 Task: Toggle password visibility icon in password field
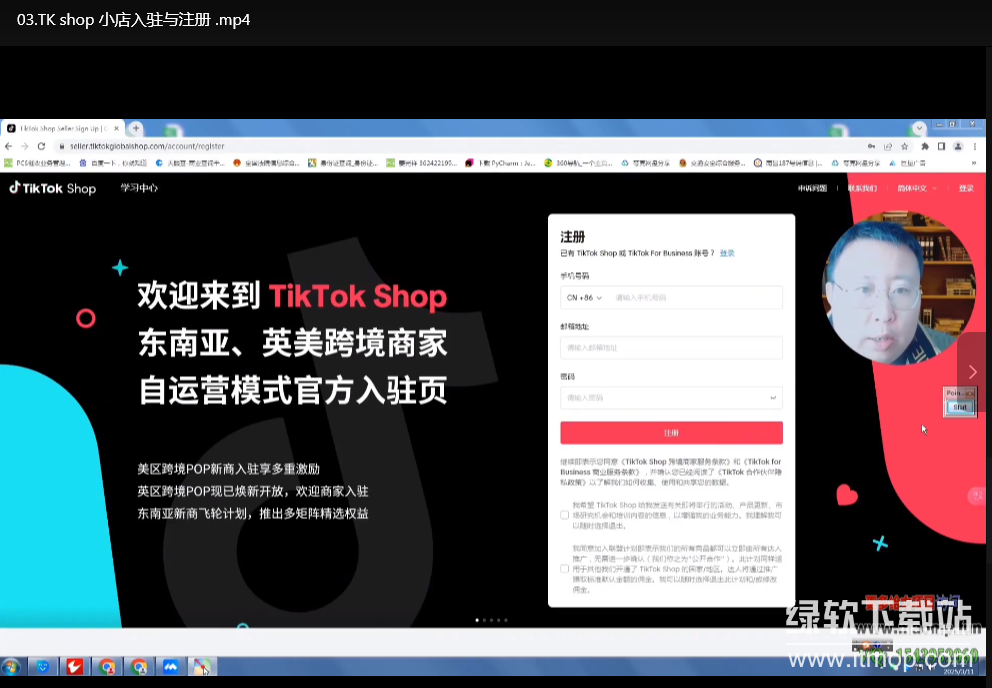pos(773,398)
